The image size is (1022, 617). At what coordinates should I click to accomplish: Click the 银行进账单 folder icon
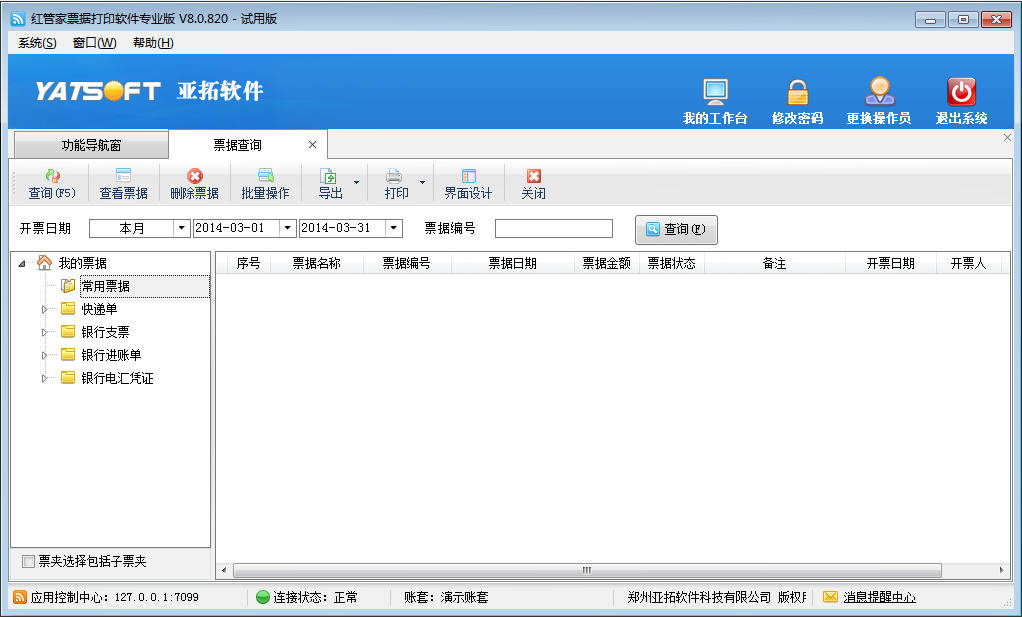68,354
